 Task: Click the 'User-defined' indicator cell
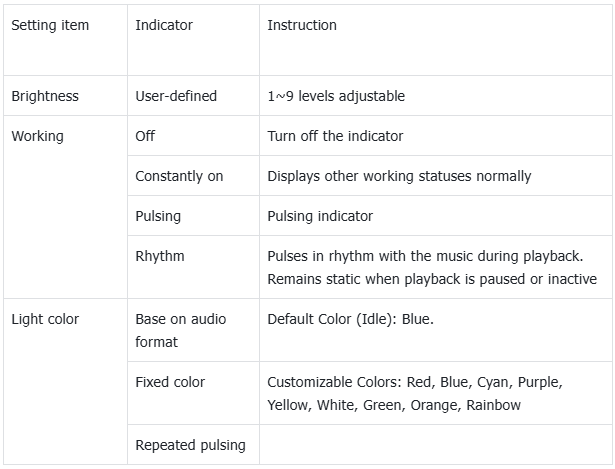pos(176,97)
